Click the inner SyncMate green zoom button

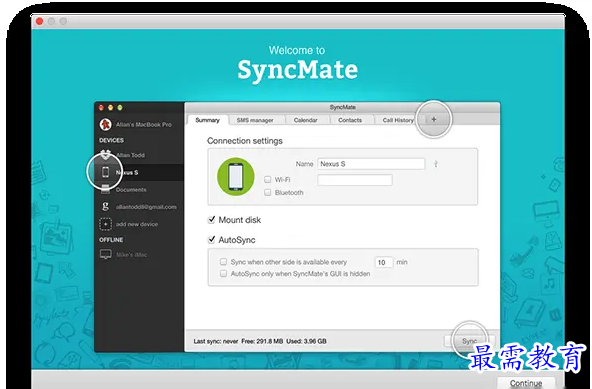point(120,108)
